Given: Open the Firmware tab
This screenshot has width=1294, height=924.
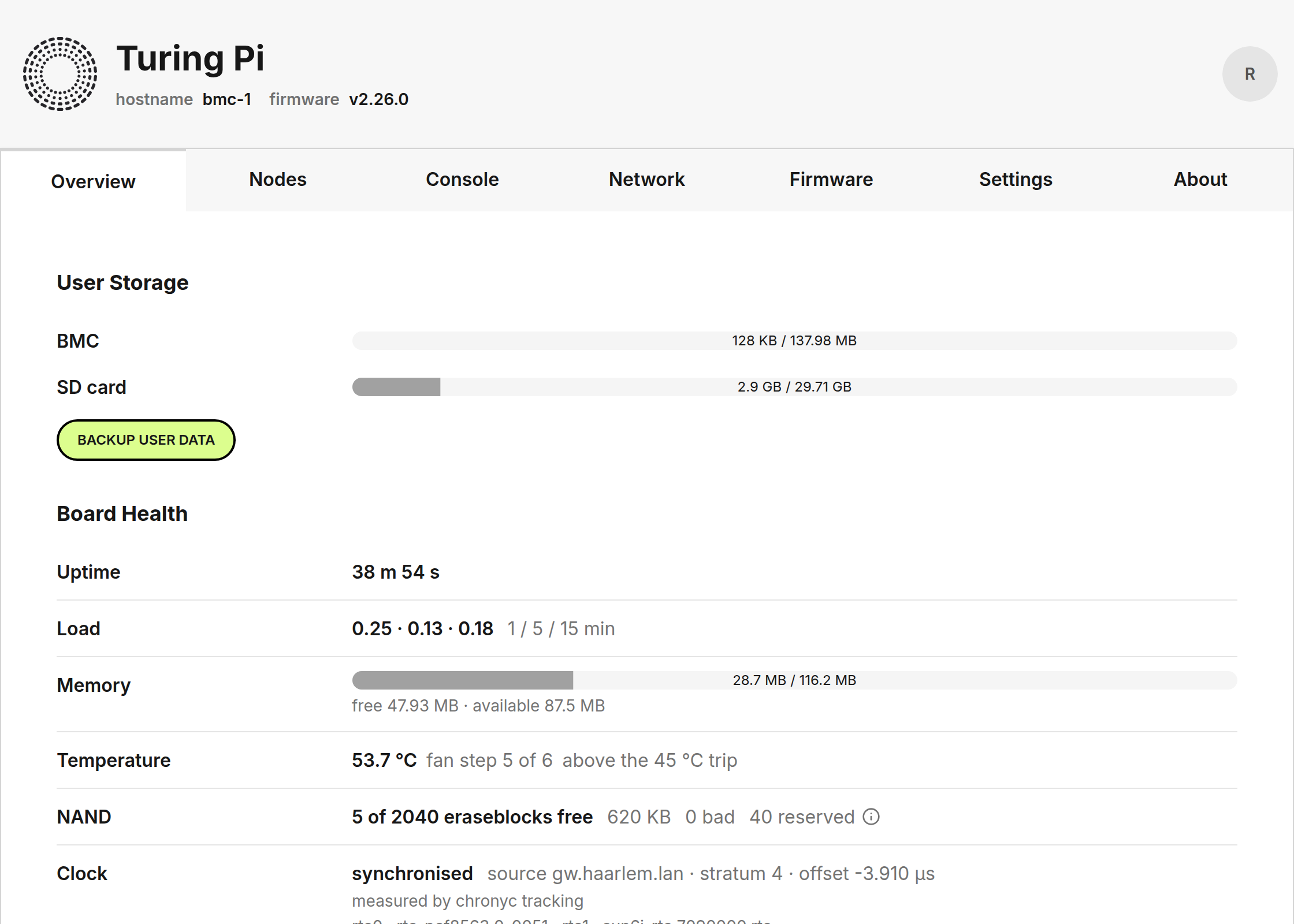Looking at the screenshot, I should (x=831, y=180).
